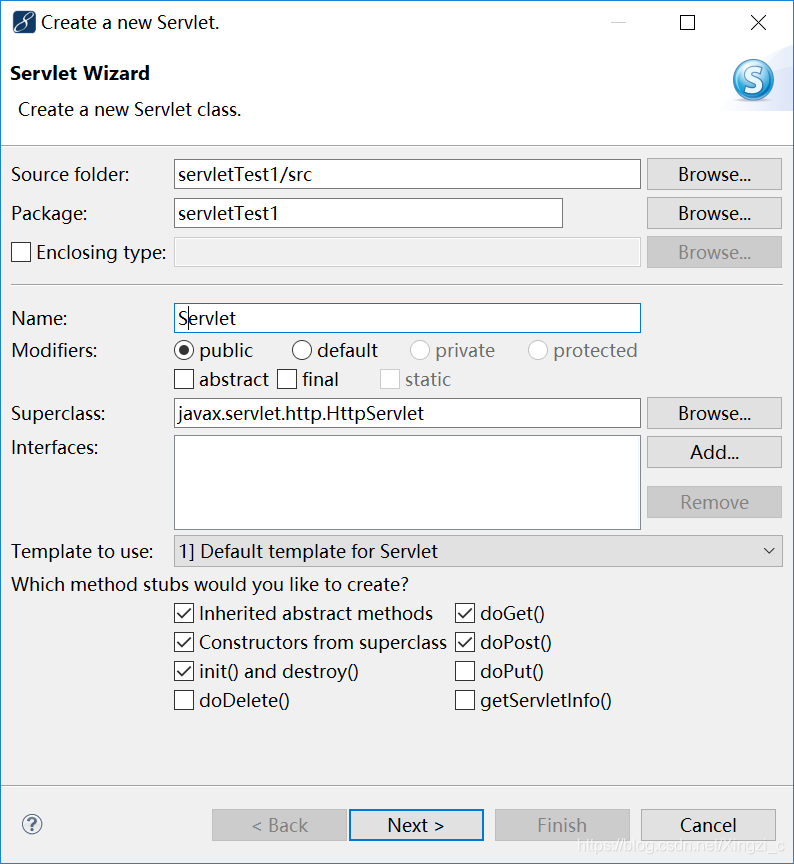The image size is (794, 864).
Task: Enable the doDelete() method stub
Action: click(x=184, y=700)
